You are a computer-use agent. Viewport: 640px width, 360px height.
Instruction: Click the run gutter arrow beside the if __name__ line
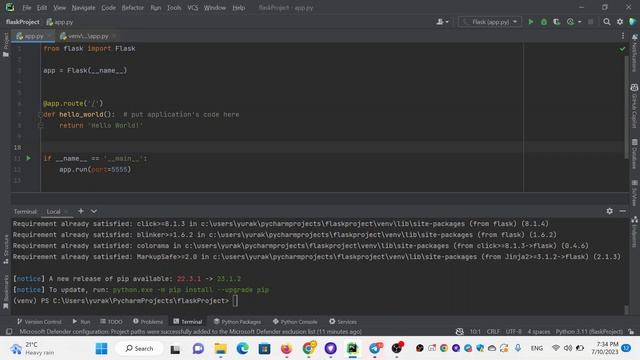coord(29,158)
